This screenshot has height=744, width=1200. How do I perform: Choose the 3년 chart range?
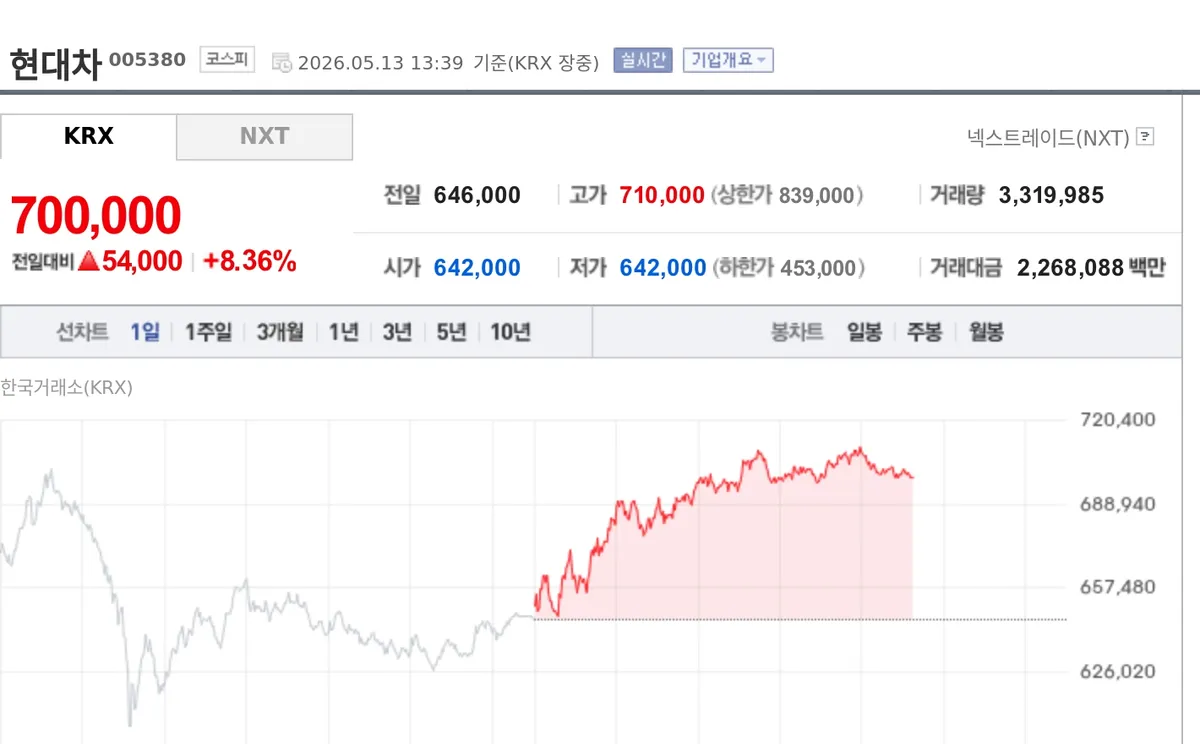click(x=397, y=332)
